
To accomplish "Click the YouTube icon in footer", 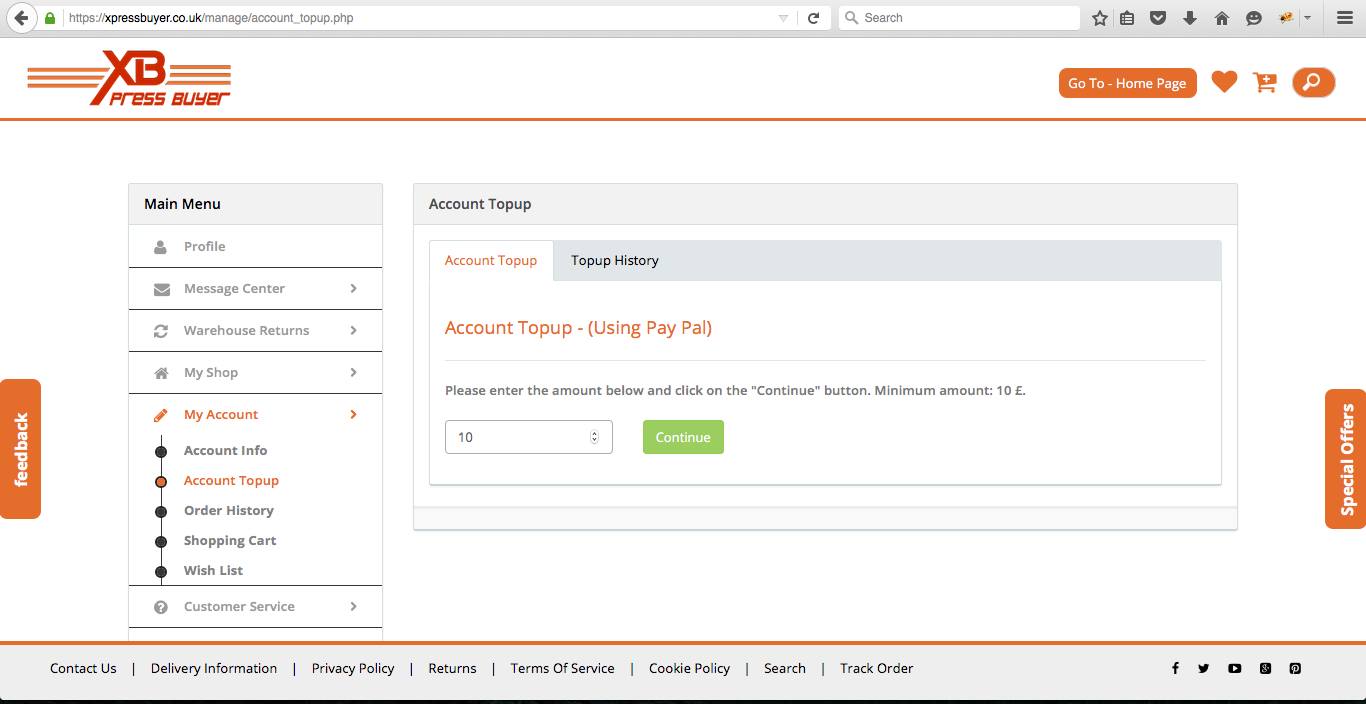I will 1235,669.
